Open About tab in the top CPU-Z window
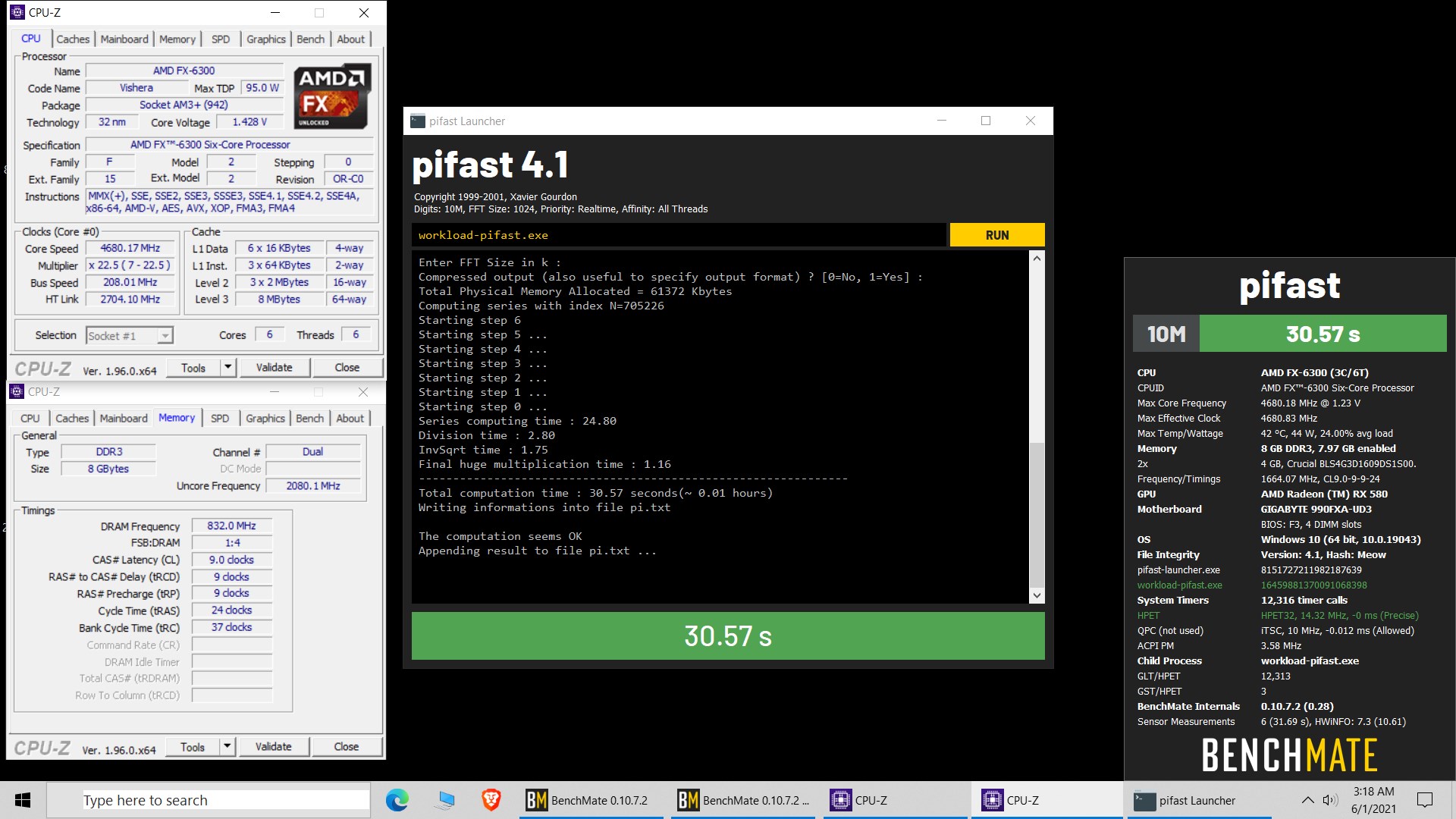 (x=350, y=39)
